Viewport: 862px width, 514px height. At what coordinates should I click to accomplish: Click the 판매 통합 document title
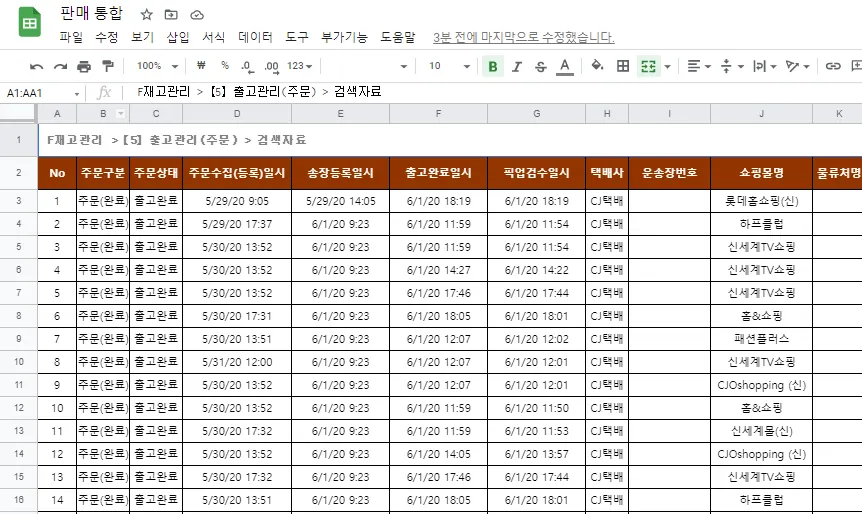[x=91, y=13]
